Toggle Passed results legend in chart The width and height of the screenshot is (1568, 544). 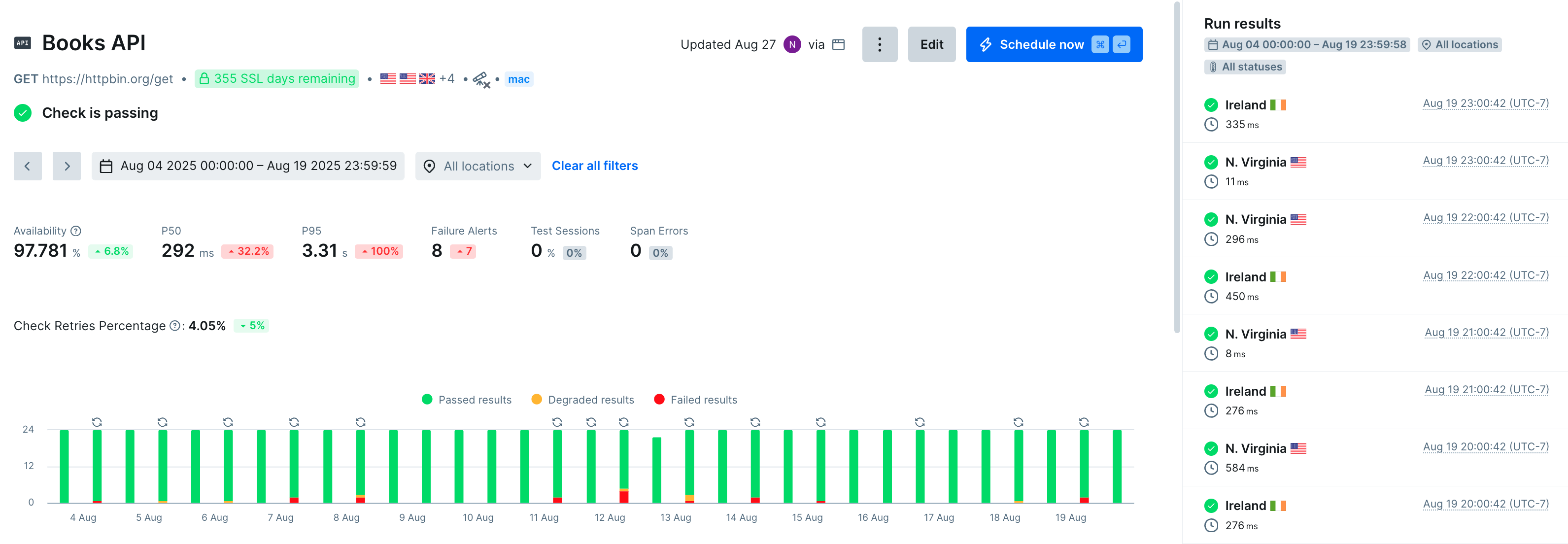coord(466,400)
